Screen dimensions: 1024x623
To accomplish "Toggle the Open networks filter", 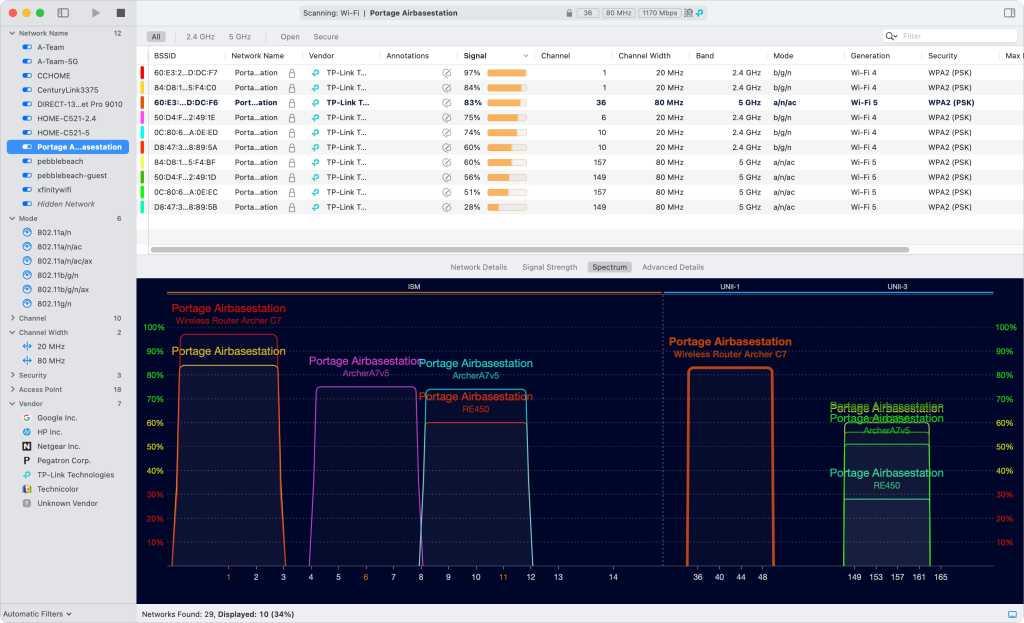I will pyautogui.click(x=290, y=37).
